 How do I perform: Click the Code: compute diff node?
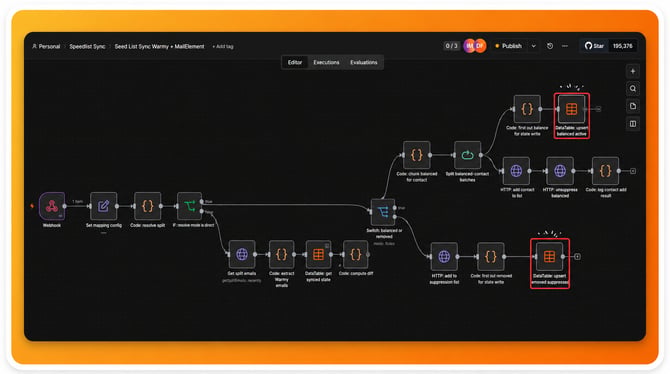356,255
